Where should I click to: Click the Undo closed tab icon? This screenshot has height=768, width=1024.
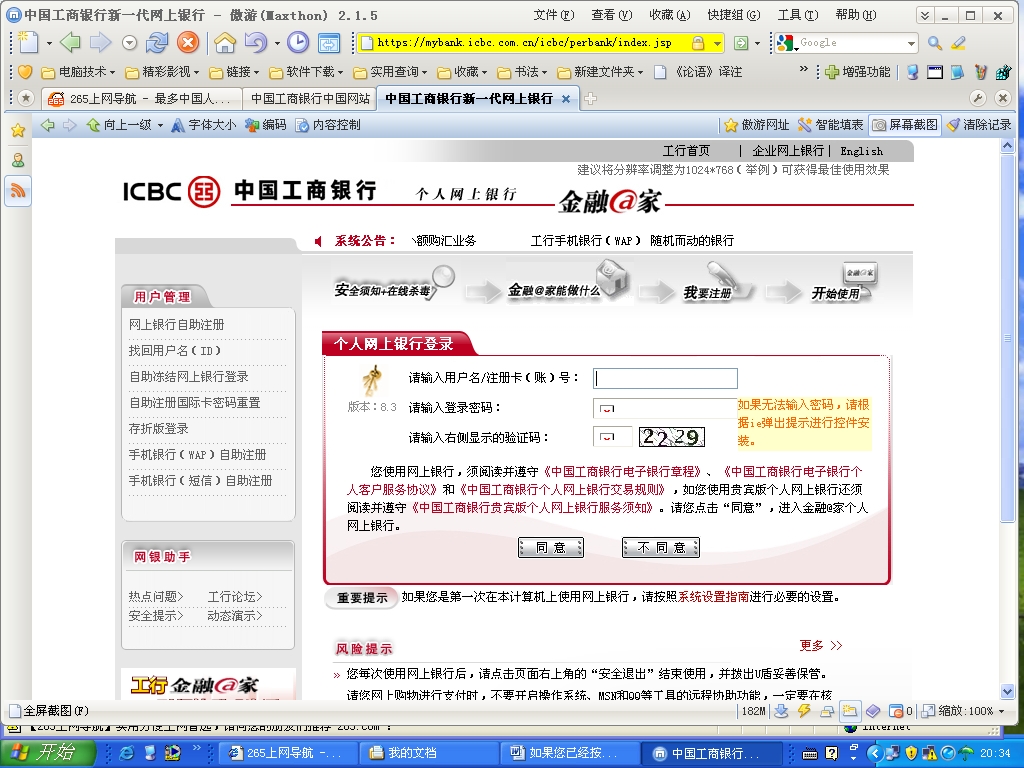pyautogui.click(x=255, y=42)
